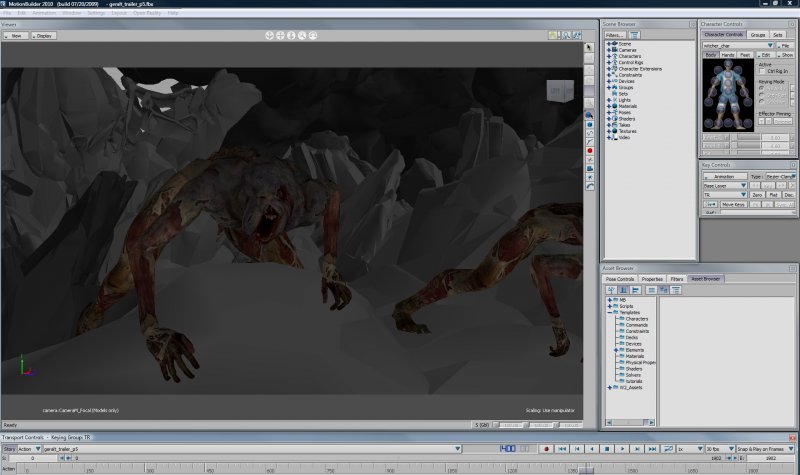This screenshot has width=800, height=475.
Task: Open the viewer's View menu button
Action: pyautogui.click(x=15, y=36)
